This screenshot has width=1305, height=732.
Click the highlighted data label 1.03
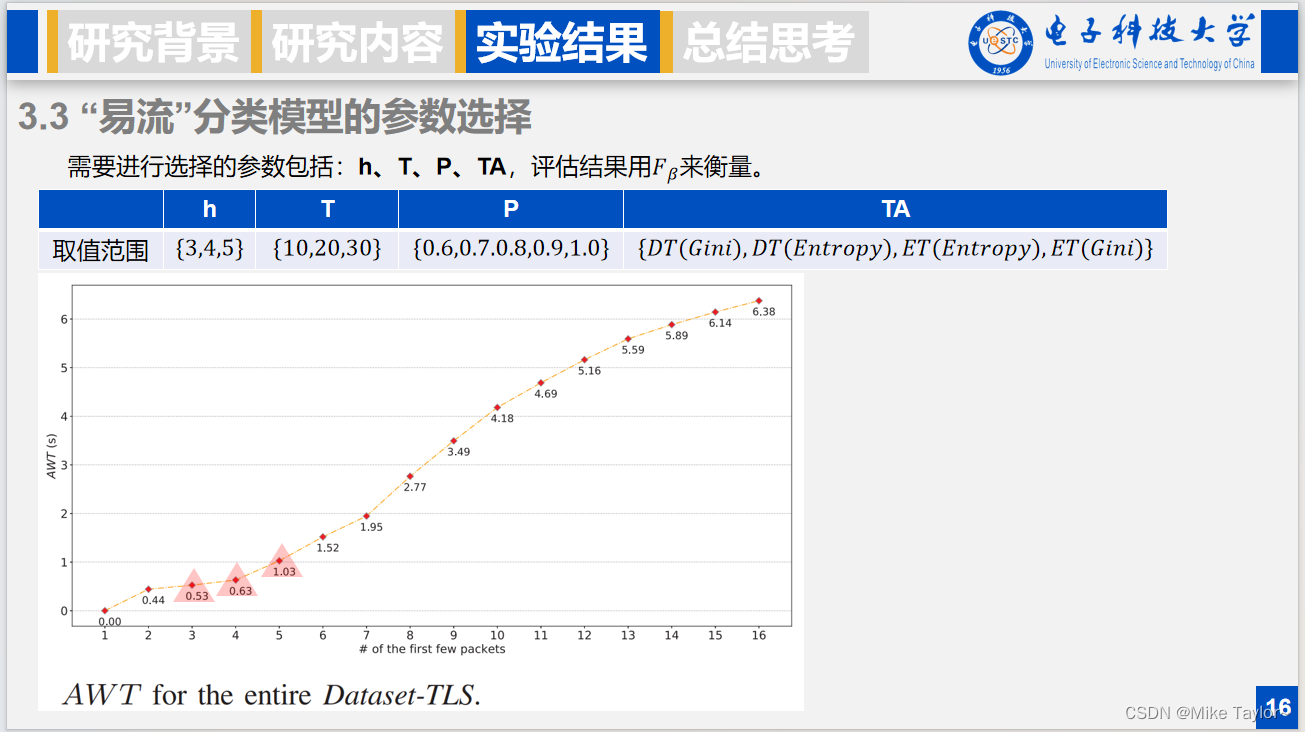[284, 572]
